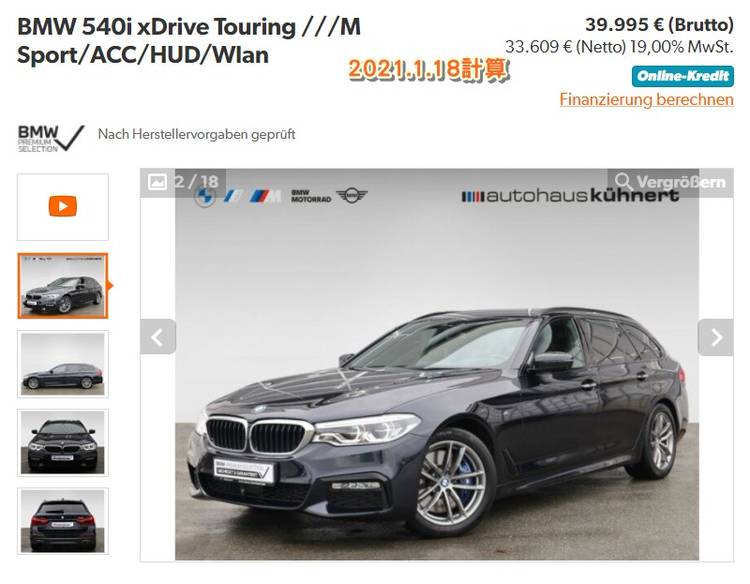Select the front three-quarter view thumbnail
Image resolution: width=750 pixels, height=584 pixels.
tap(63, 286)
